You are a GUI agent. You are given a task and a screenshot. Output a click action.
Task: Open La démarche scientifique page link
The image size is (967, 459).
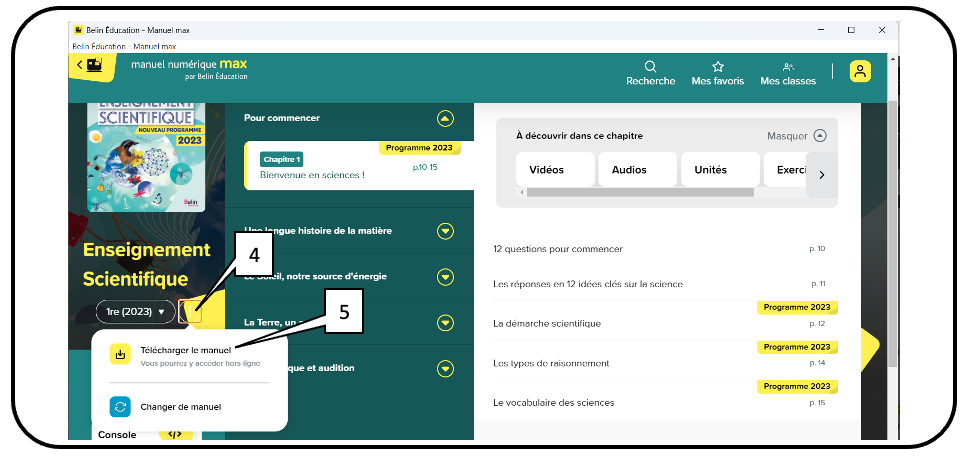(547, 324)
